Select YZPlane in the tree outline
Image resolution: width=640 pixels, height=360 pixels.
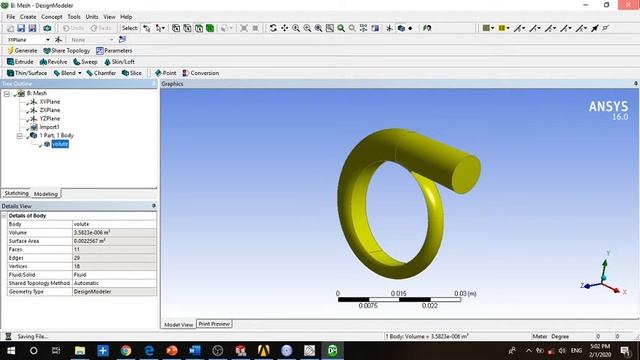pos(50,119)
